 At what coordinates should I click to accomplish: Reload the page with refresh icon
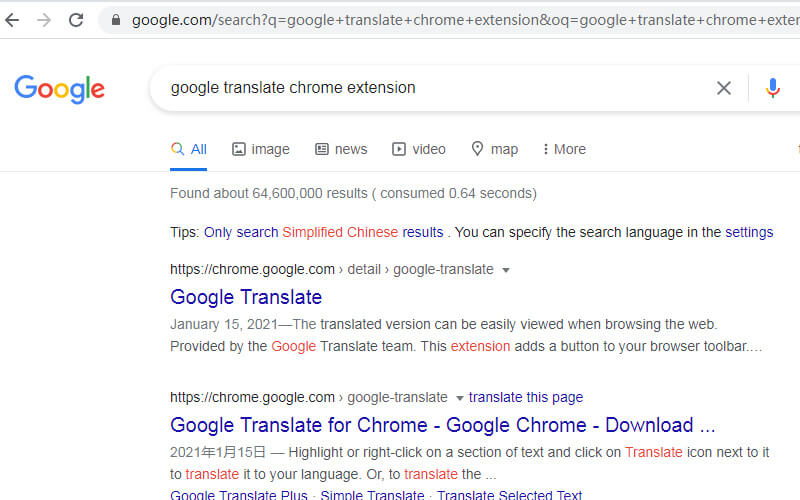pos(76,20)
